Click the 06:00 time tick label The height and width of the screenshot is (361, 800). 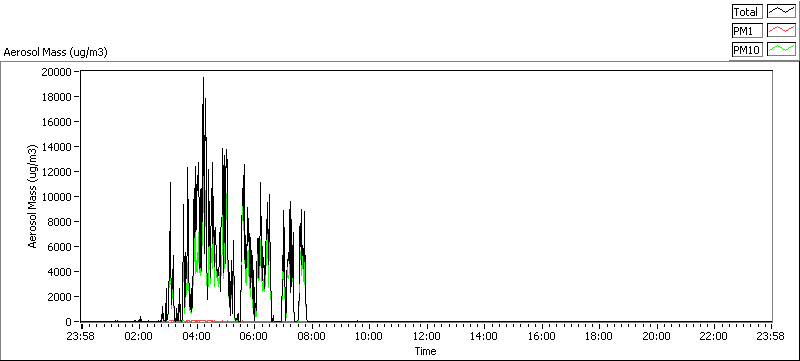point(254,336)
